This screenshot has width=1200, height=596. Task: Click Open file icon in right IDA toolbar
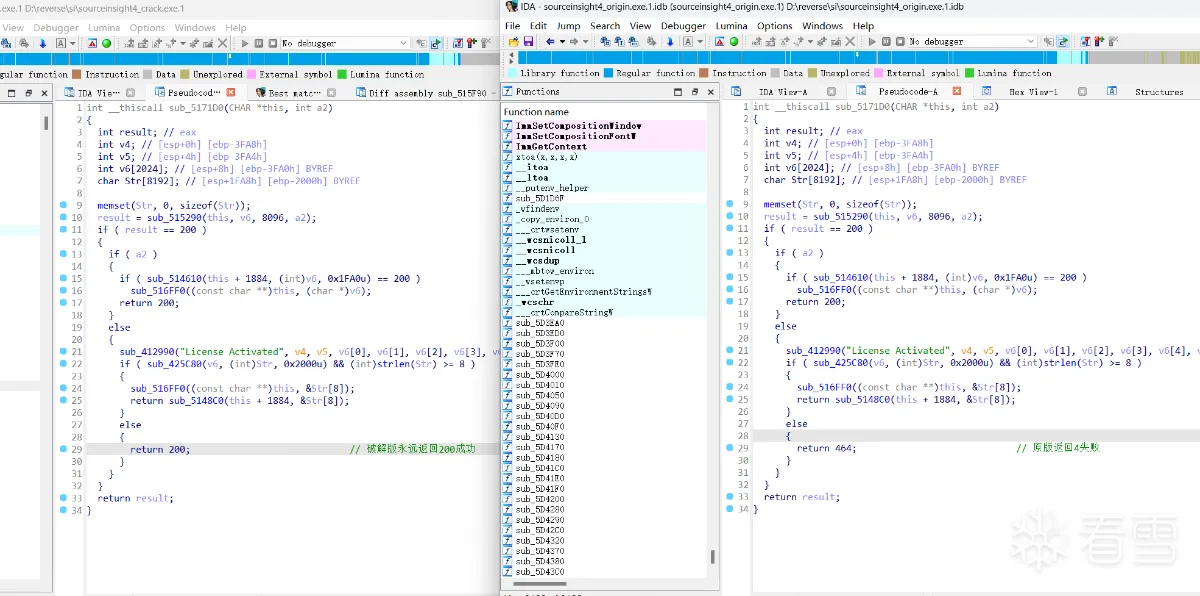[x=513, y=42]
